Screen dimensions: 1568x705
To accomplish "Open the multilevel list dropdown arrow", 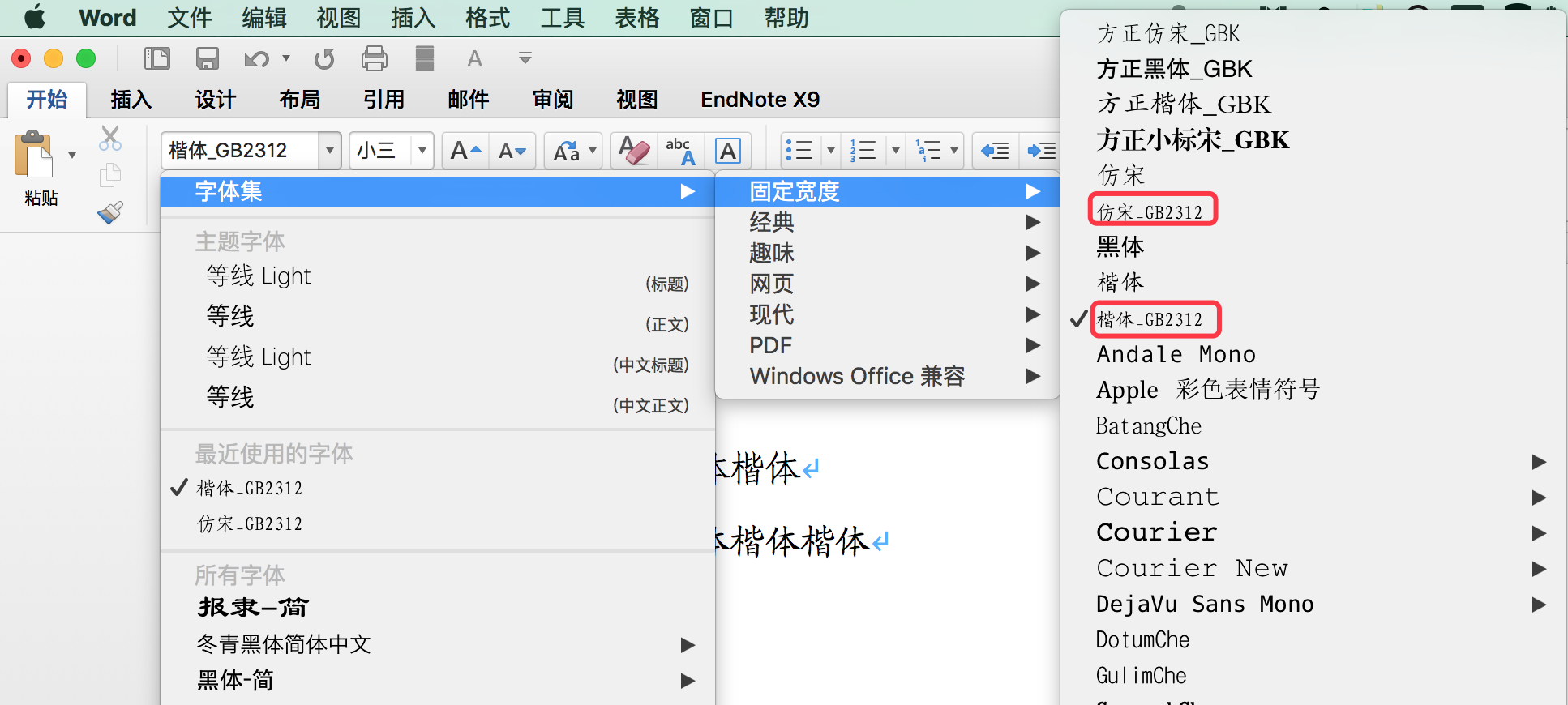I will pyautogui.click(x=954, y=151).
